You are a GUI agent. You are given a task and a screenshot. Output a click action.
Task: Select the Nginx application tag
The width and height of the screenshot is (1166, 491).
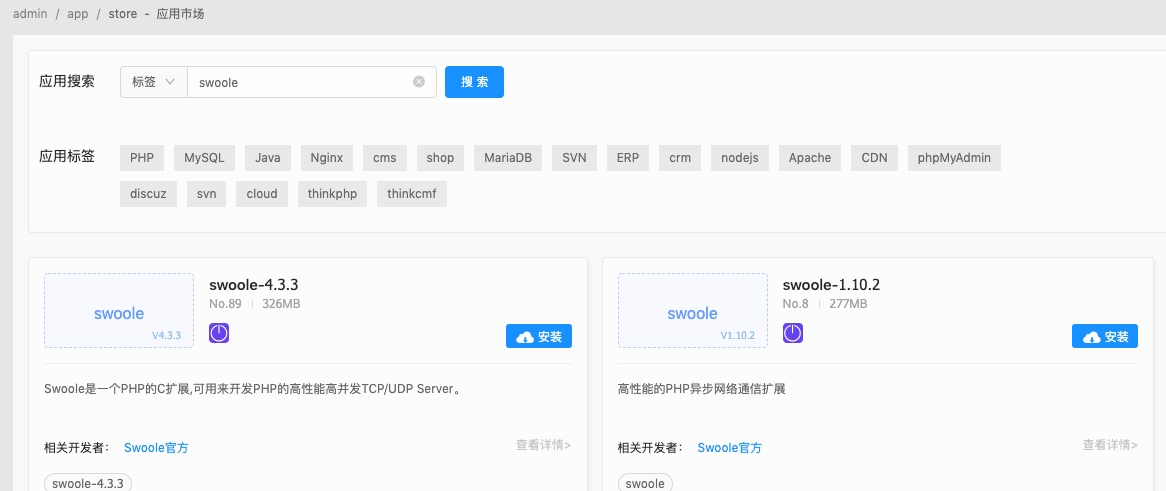[326, 158]
